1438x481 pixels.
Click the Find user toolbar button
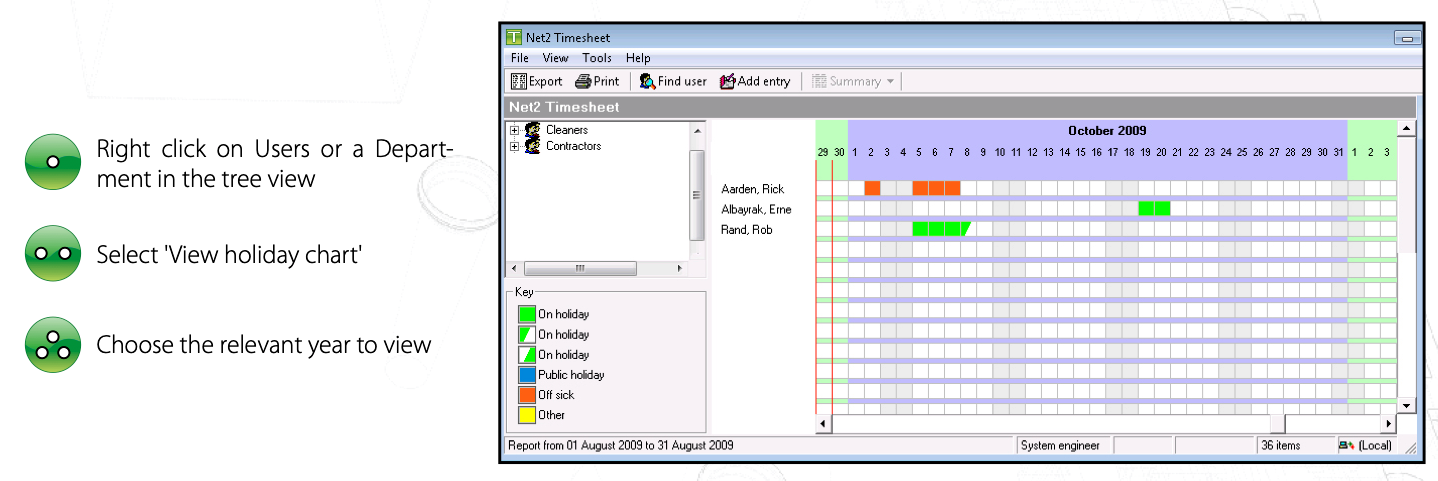click(x=673, y=81)
